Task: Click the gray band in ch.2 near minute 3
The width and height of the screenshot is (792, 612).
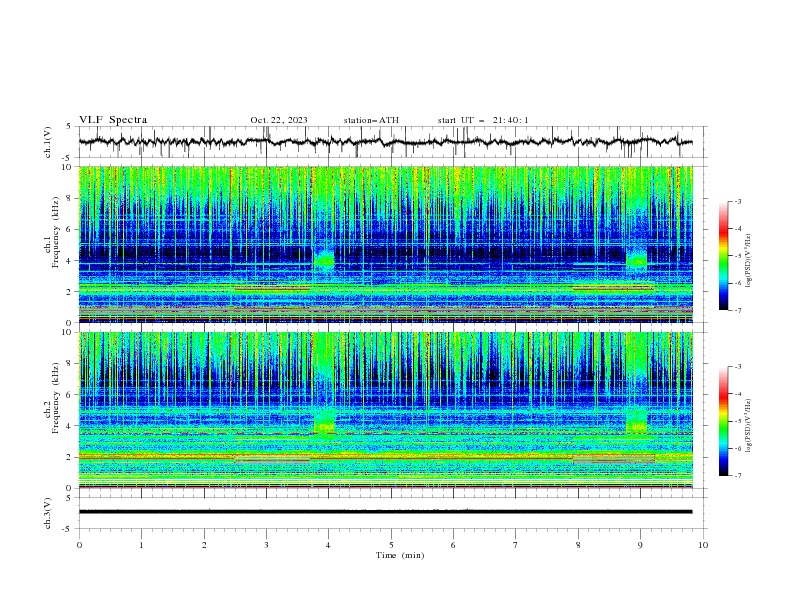Action: (x=272, y=460)
